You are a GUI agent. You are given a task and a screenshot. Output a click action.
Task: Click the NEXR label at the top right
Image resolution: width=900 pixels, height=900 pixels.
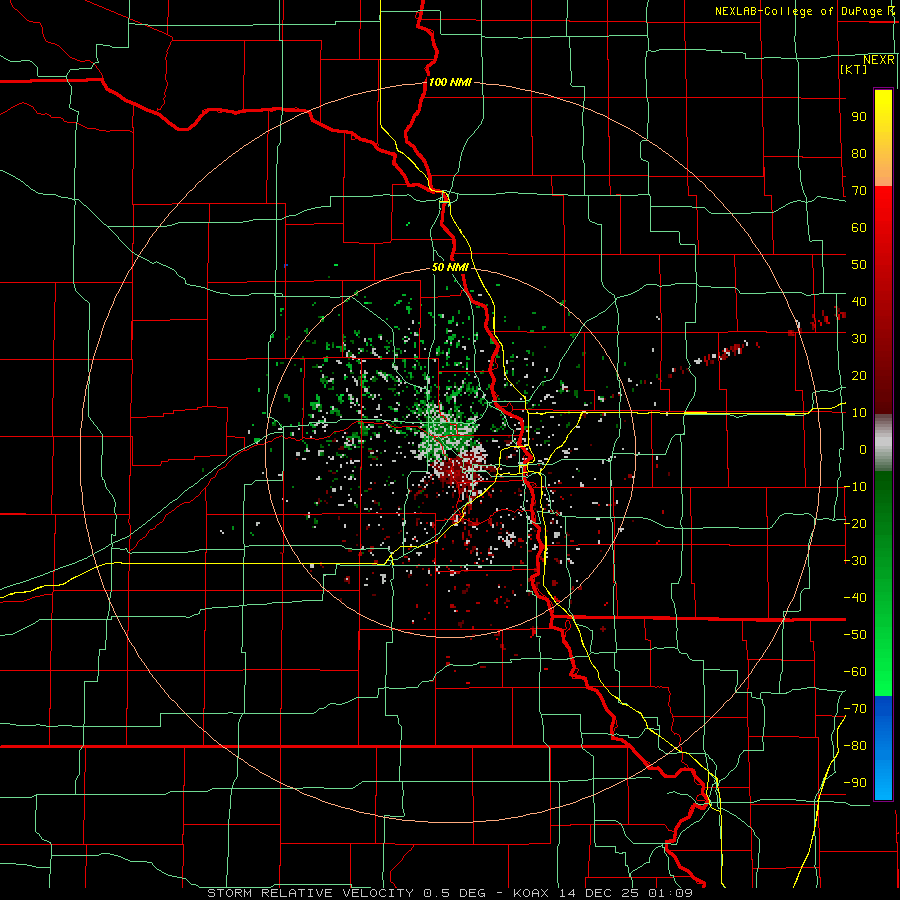879,59
